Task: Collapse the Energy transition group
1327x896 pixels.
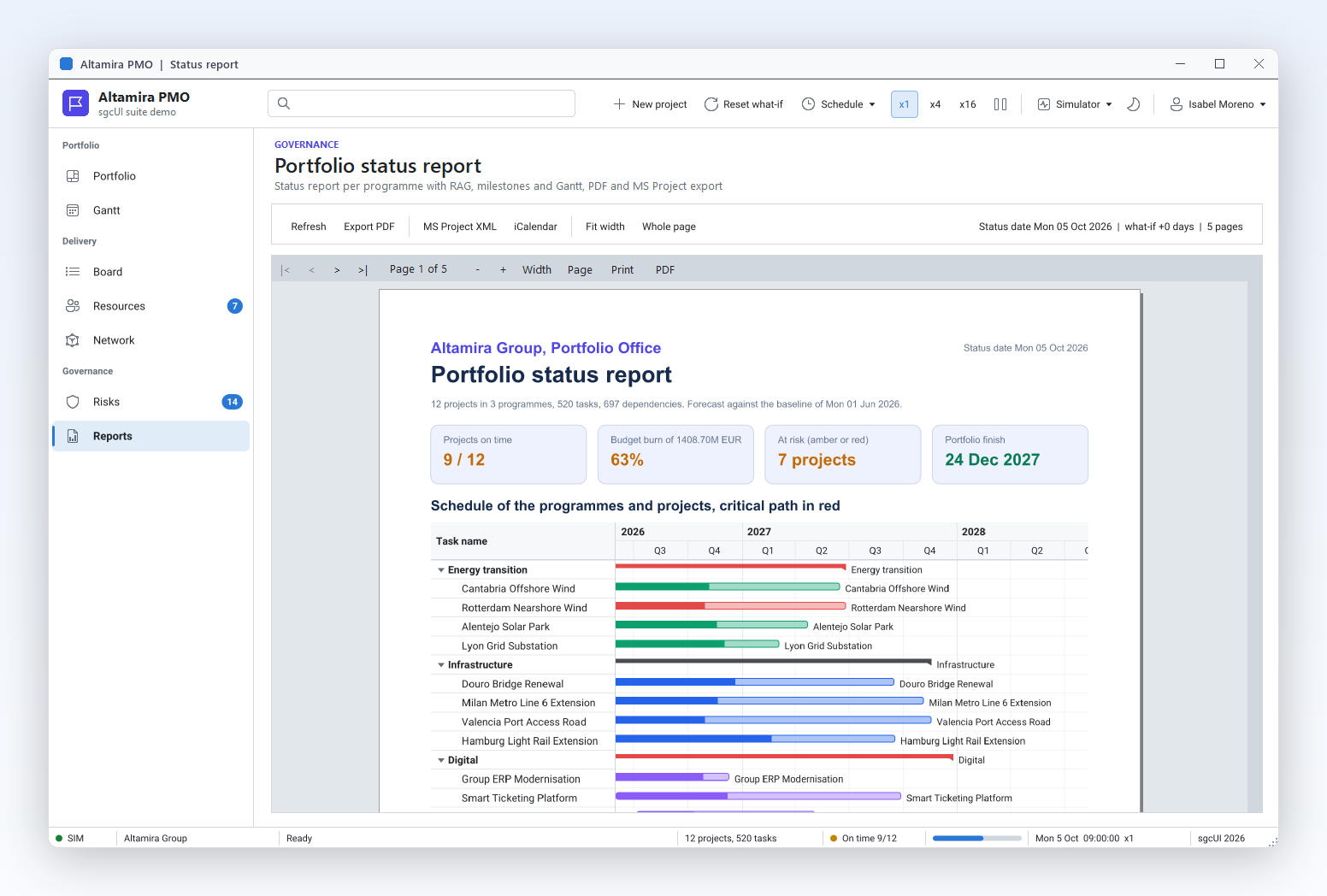Action: click(441, 570)
